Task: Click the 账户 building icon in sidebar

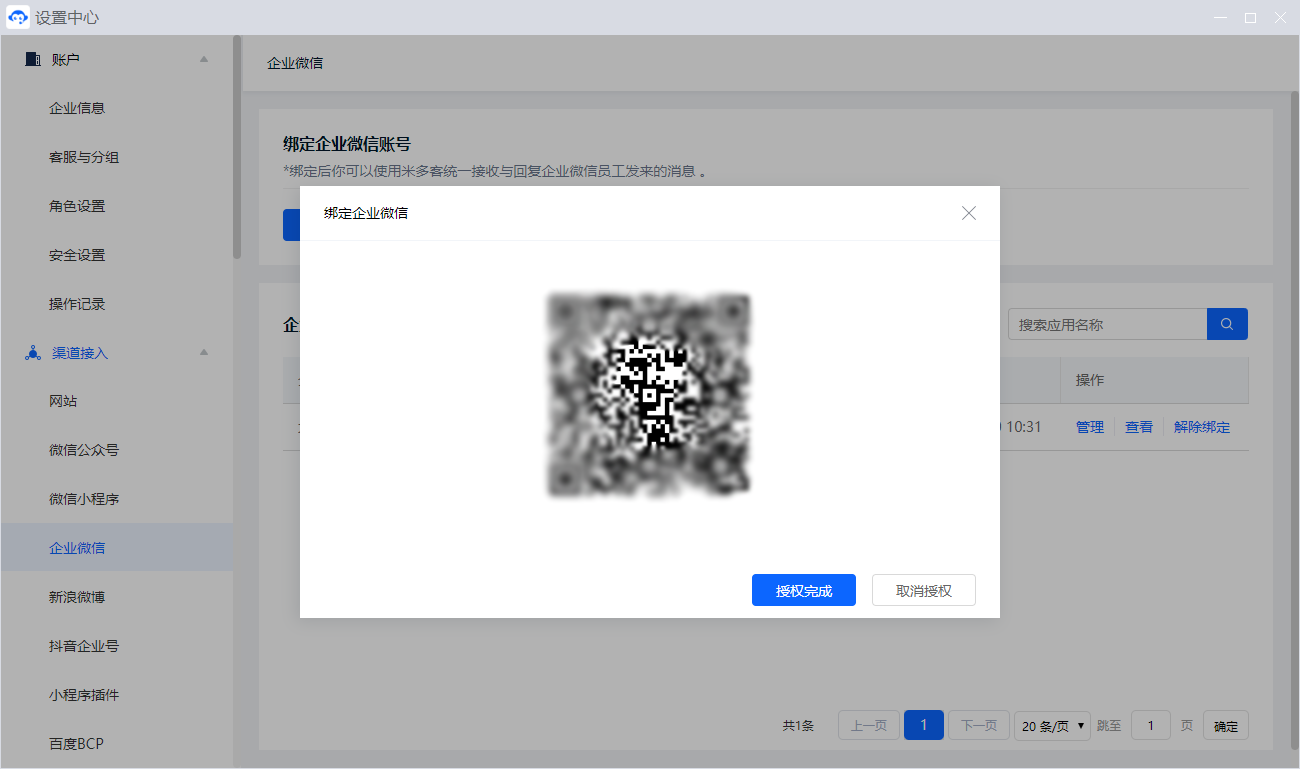Action: point(33,59)
